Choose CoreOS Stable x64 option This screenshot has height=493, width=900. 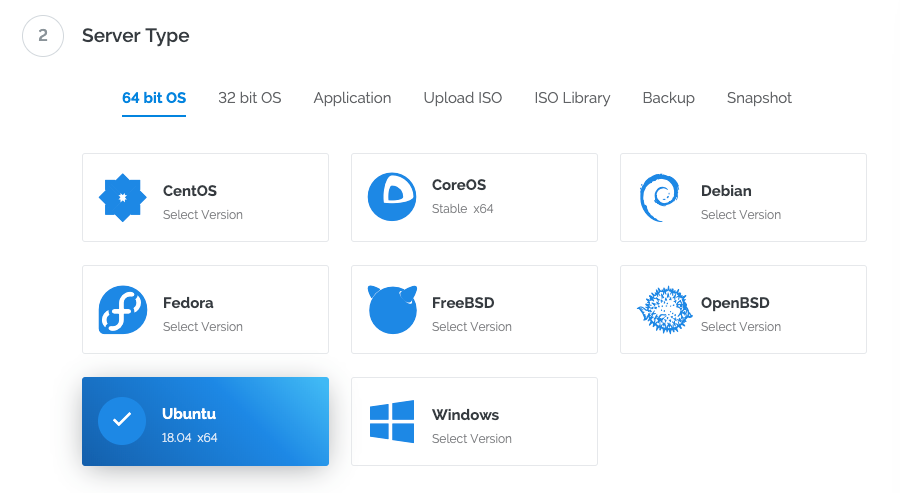pos(462,209)
